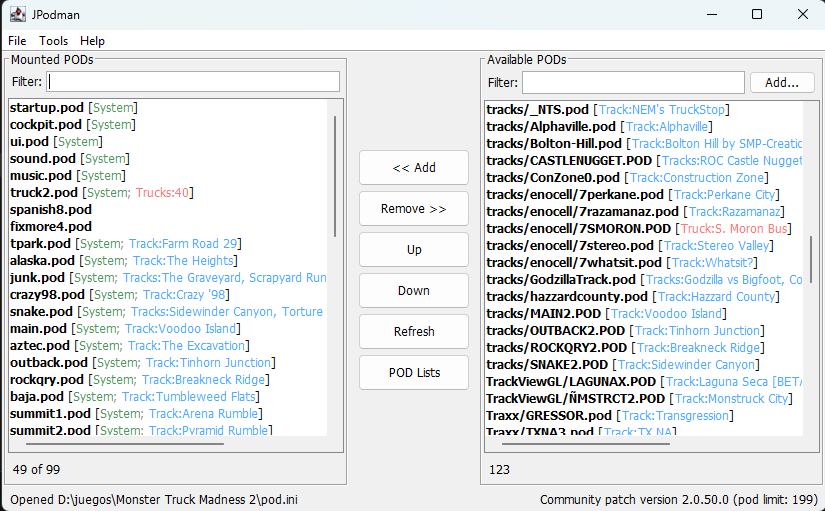The image size is (825, 511).
Task: Select tracks/SNAKE2.POD entry
Action: click(x=644, y=365)
